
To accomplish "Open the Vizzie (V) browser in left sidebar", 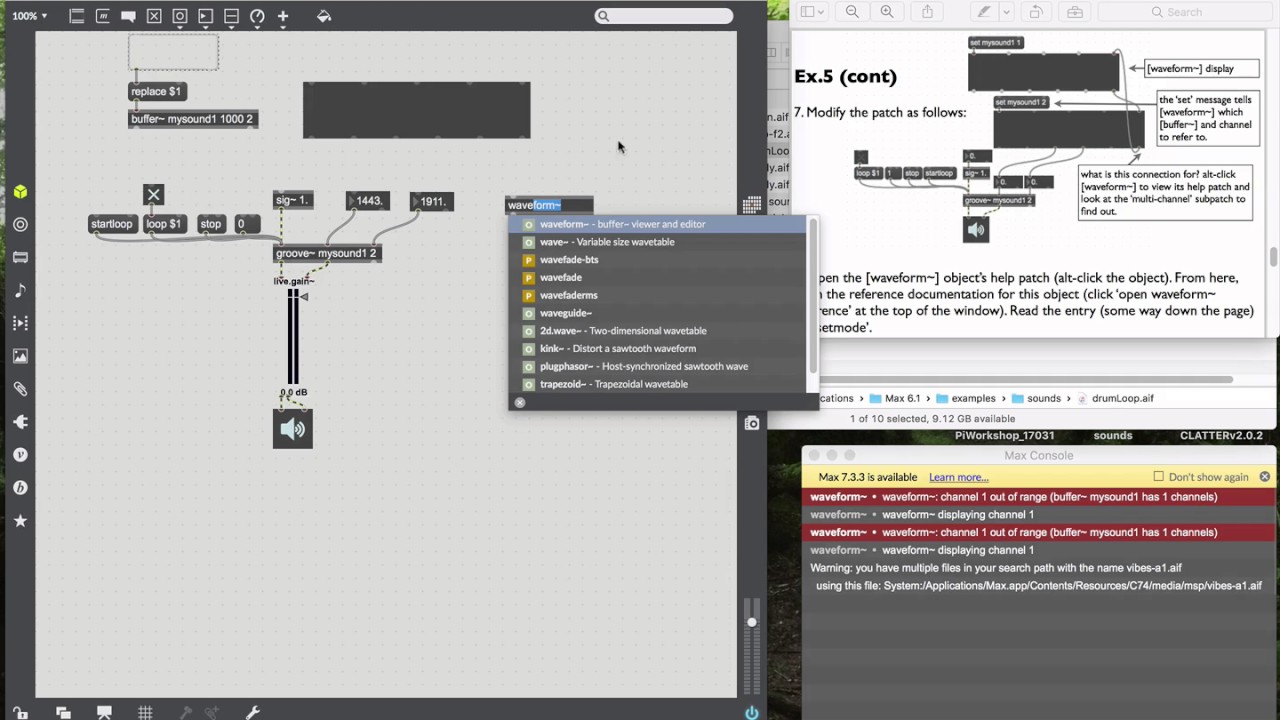I will (x=20, y=455).
